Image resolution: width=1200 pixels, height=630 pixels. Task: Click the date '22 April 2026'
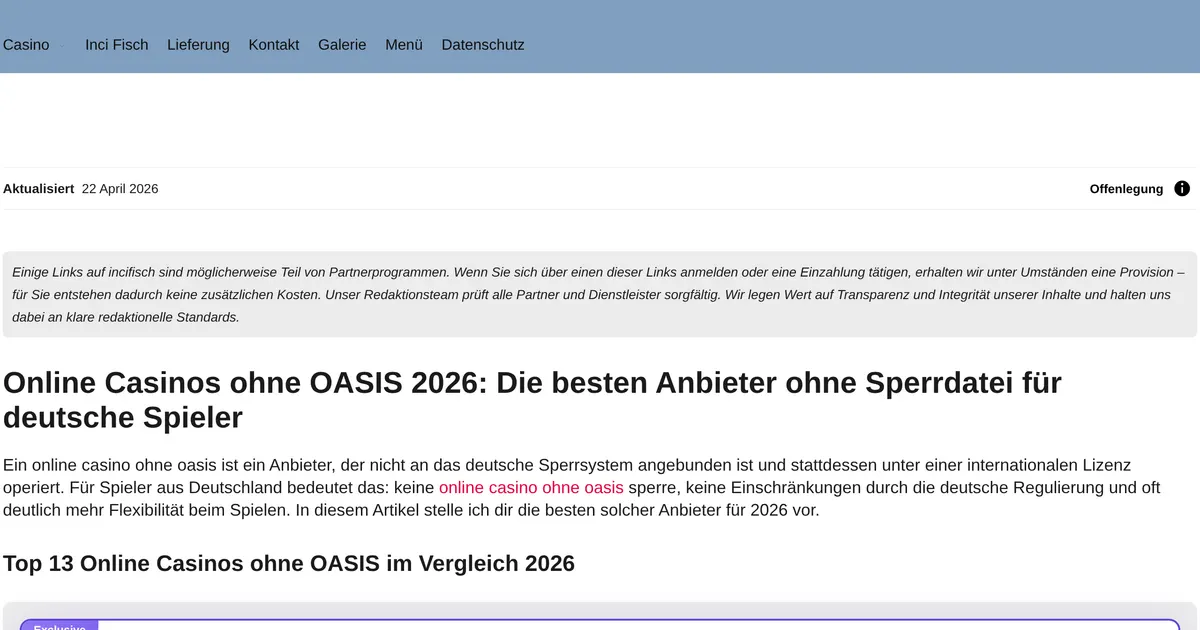pyautogui.click(x=120, y=189)
